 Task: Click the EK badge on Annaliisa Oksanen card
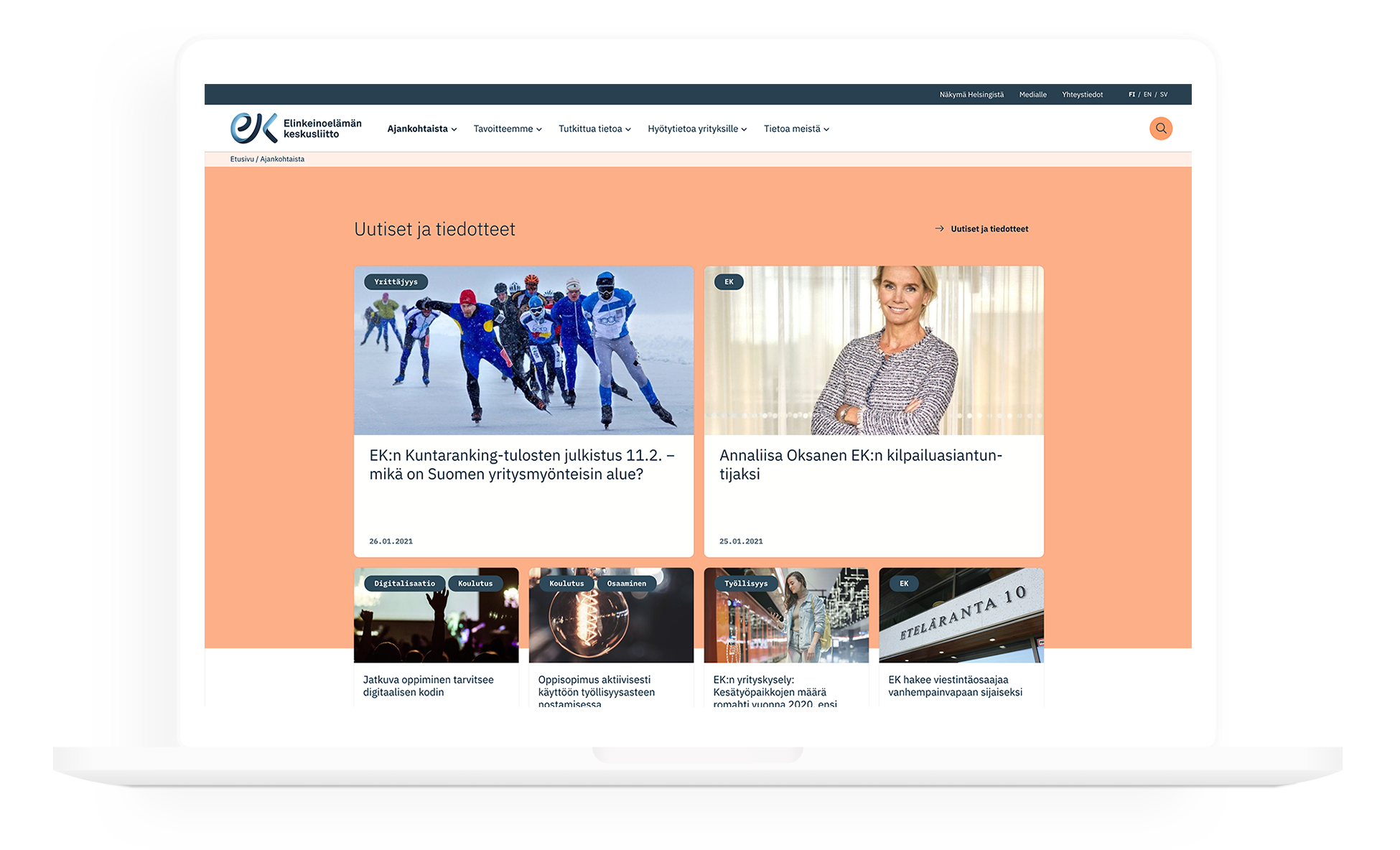click(x=729, y=282)
